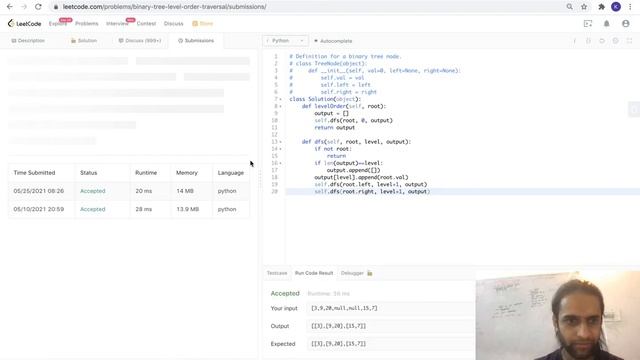Click the Output result field
Image resolution: width=640 pixels, height=360 pixels.
click(391, 326)
